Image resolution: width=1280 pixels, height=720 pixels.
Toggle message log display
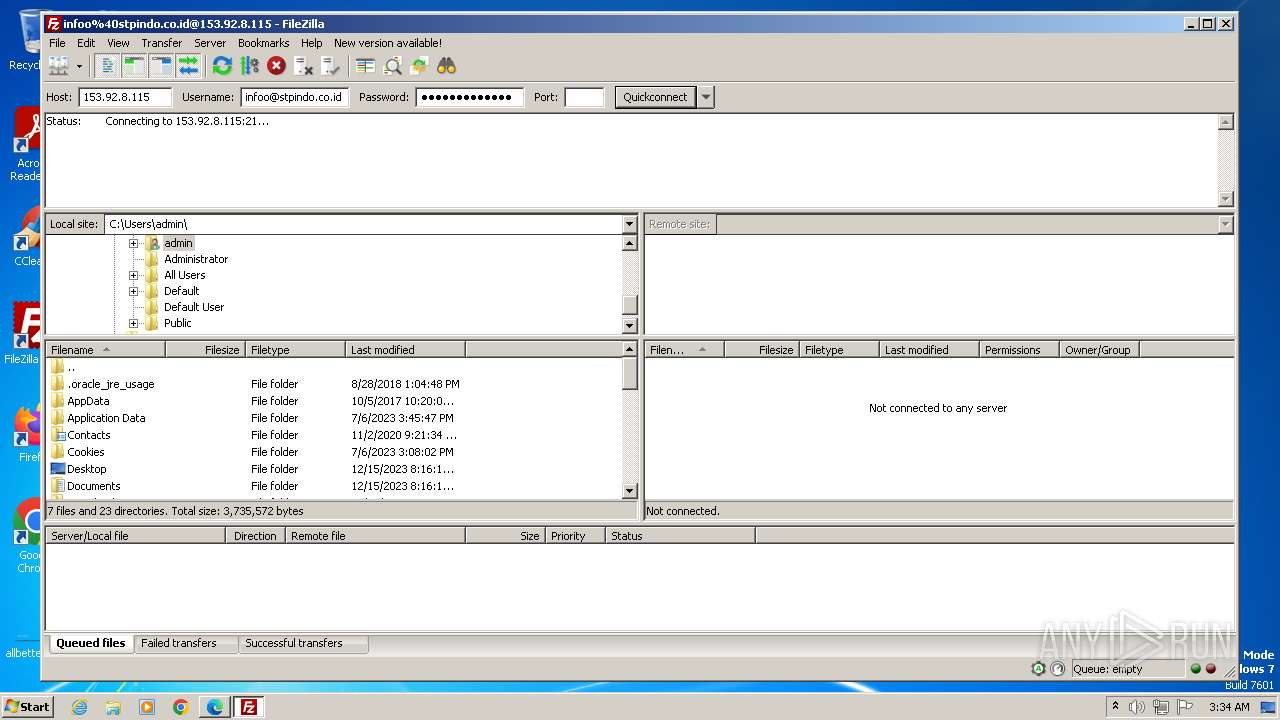(107, 66)
